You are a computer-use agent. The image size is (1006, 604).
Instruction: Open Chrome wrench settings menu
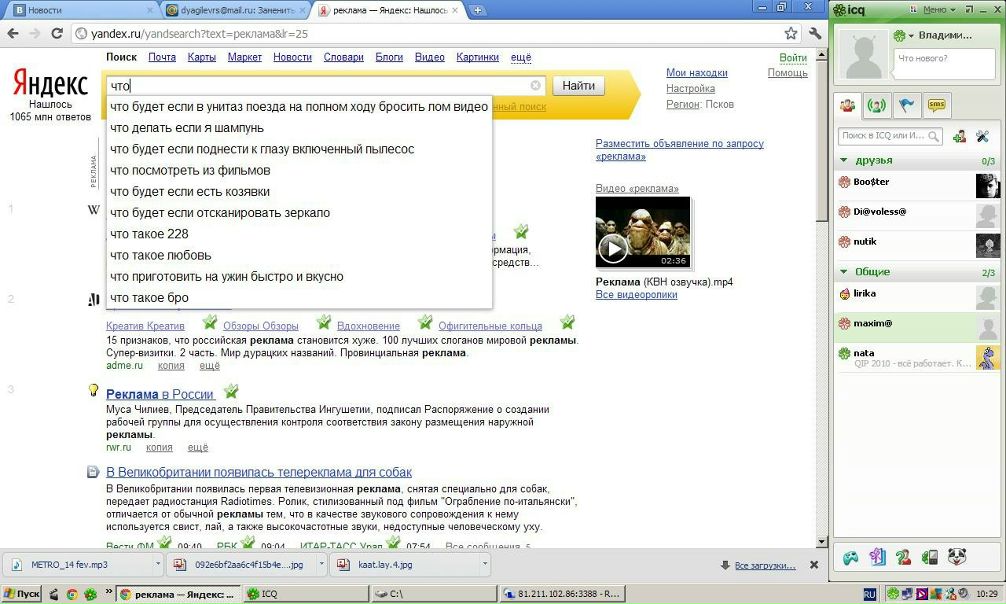pos(815,33)
